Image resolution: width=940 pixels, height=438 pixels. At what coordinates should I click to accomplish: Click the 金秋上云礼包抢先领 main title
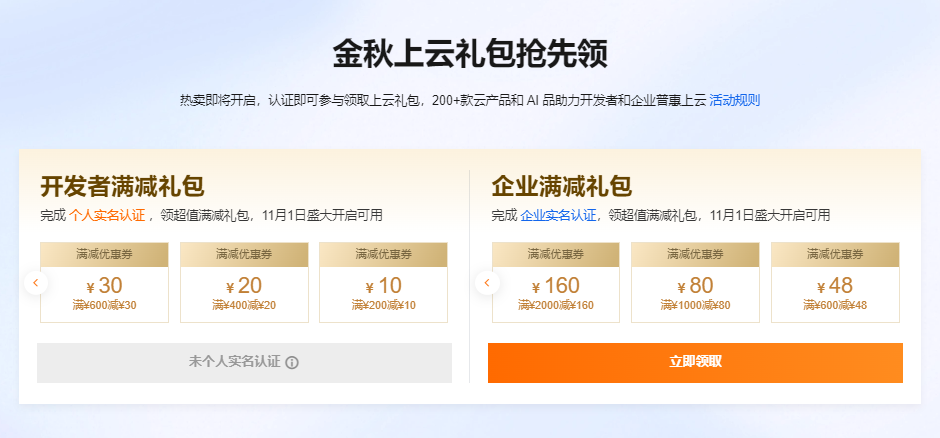click(470, 54)
